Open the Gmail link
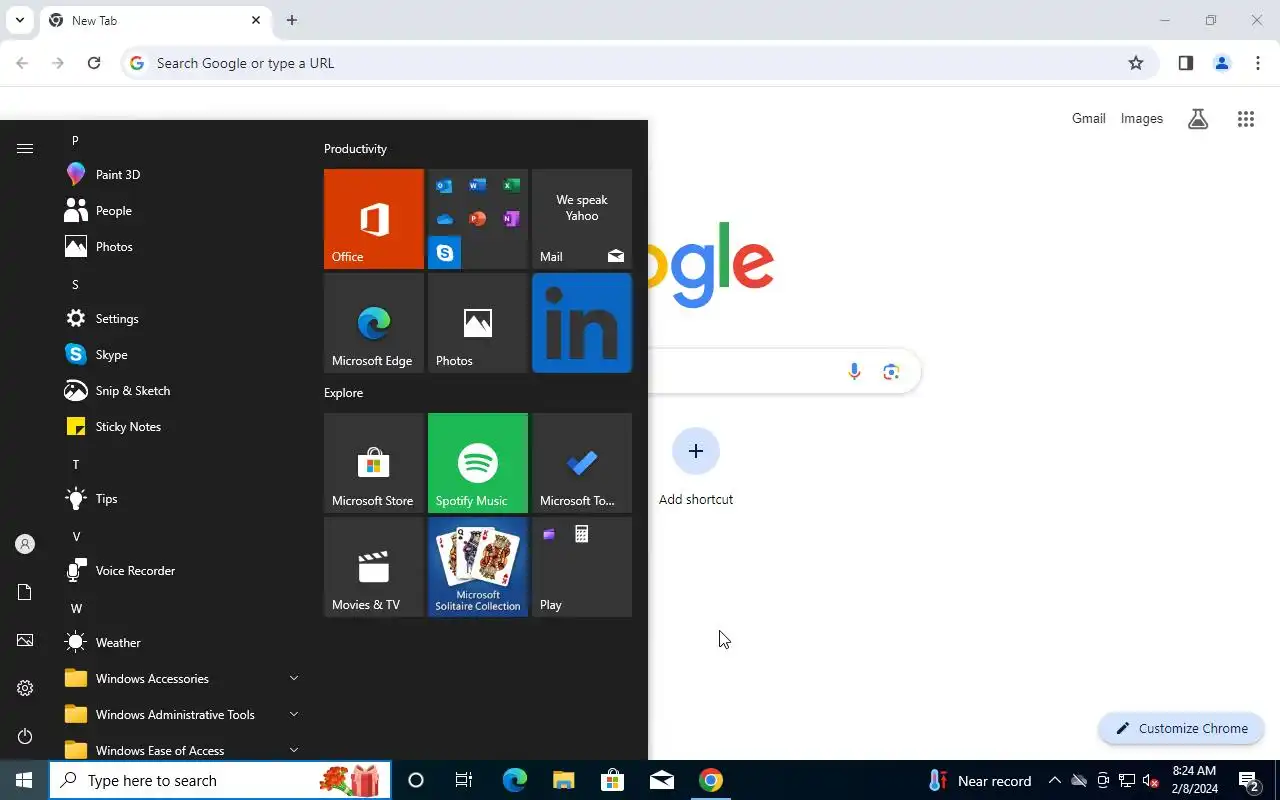 tap(1089, 119)
